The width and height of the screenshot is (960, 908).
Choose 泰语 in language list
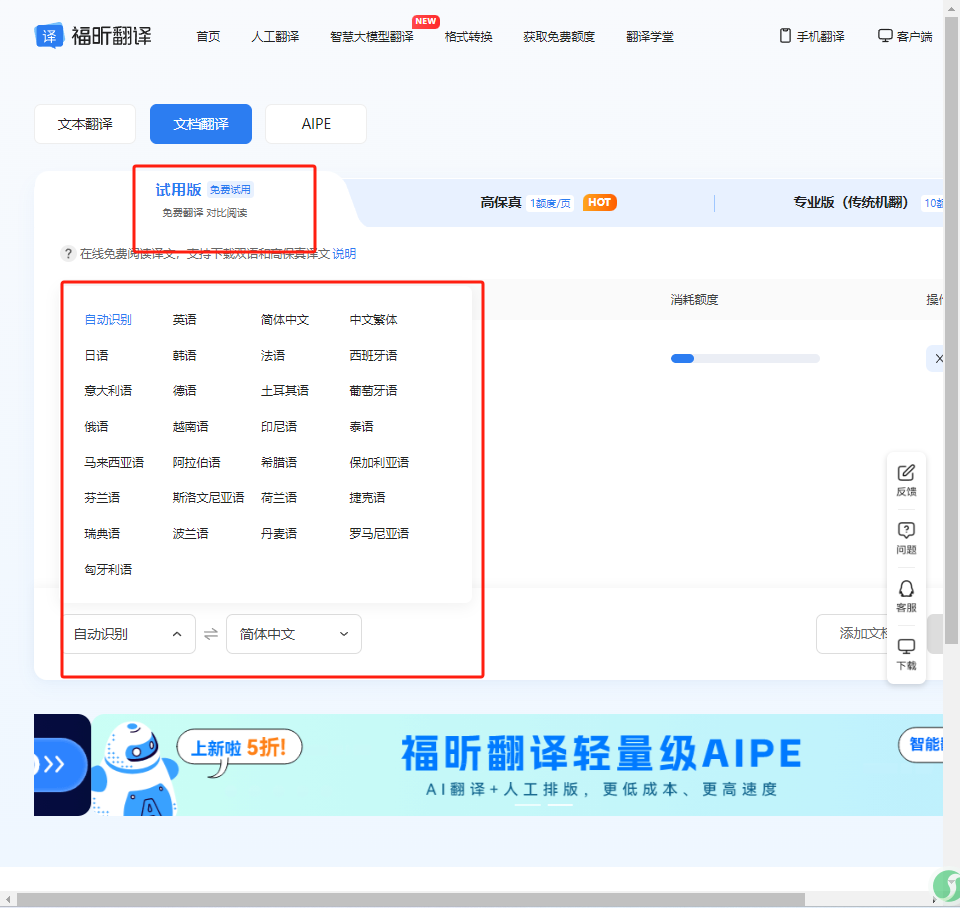(x=361, y=426)
